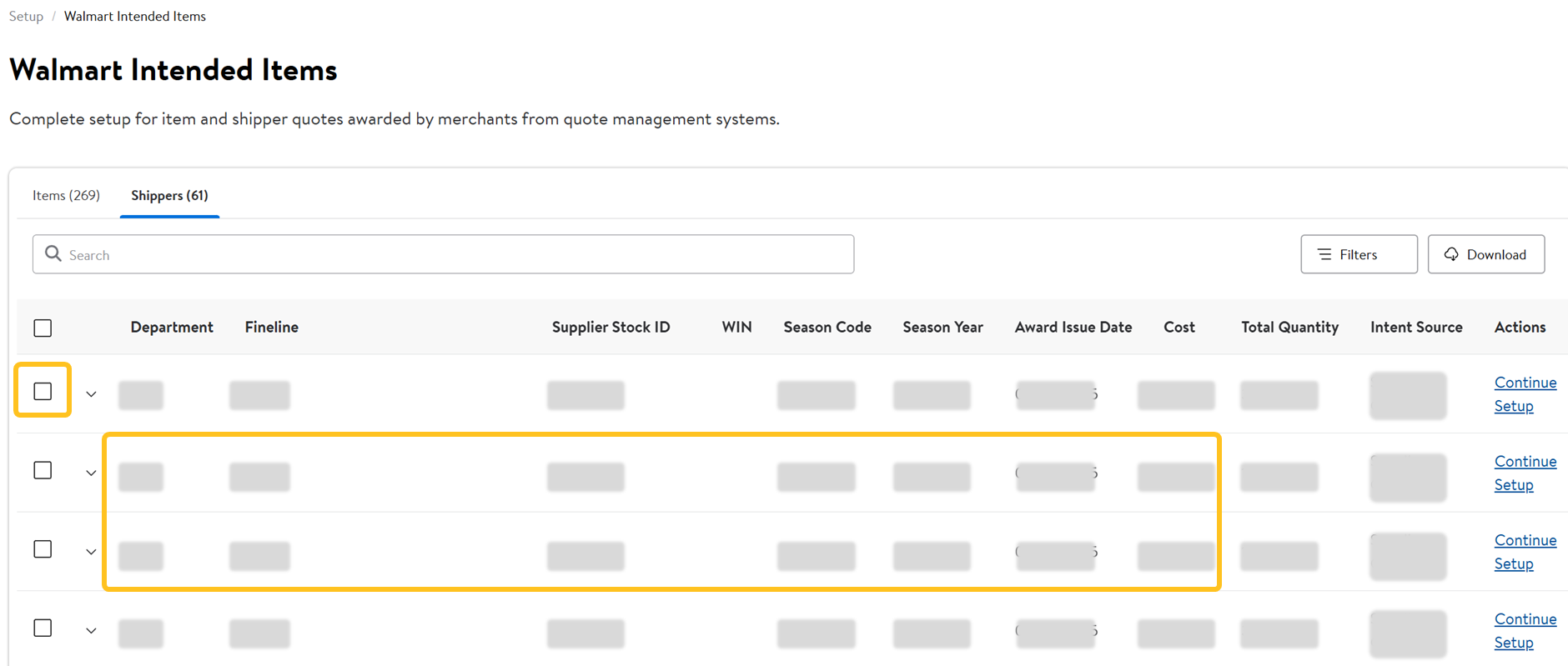
Task: Toggle the select-all header checkbox
Action: pos(43,328)
